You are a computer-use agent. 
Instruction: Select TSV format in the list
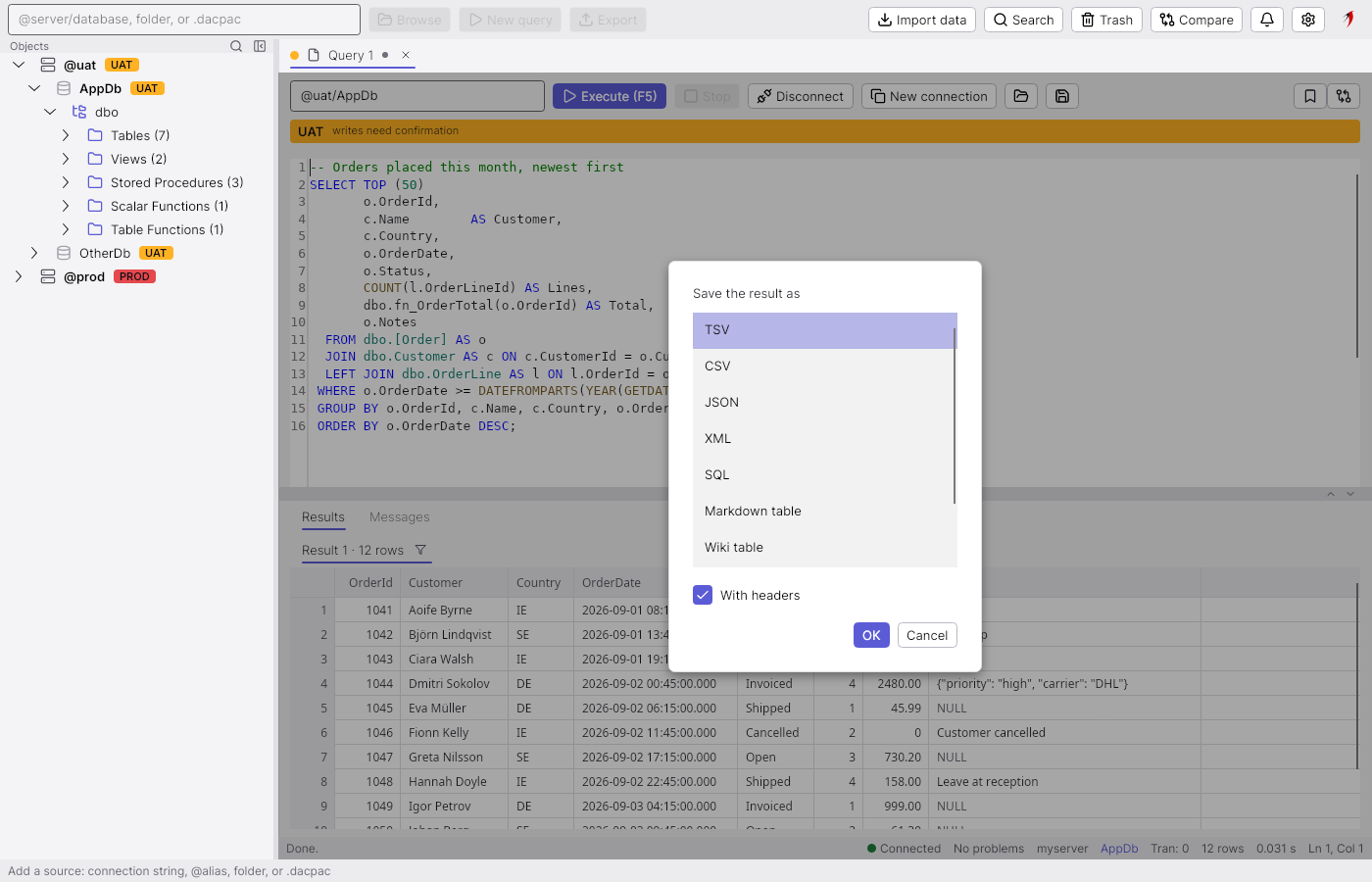click(x=824, y=330)
